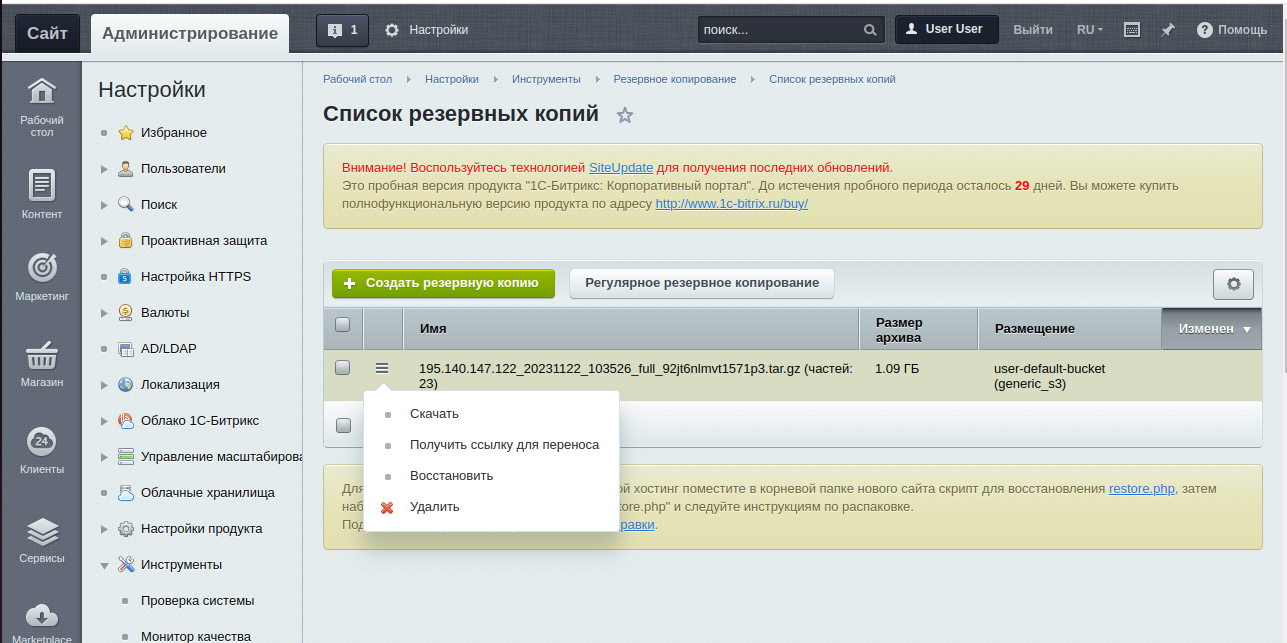The height and width of the screenshot is (643, 1287).
Task: Switch to the Администрирование tab
Action: pos(190,33)
